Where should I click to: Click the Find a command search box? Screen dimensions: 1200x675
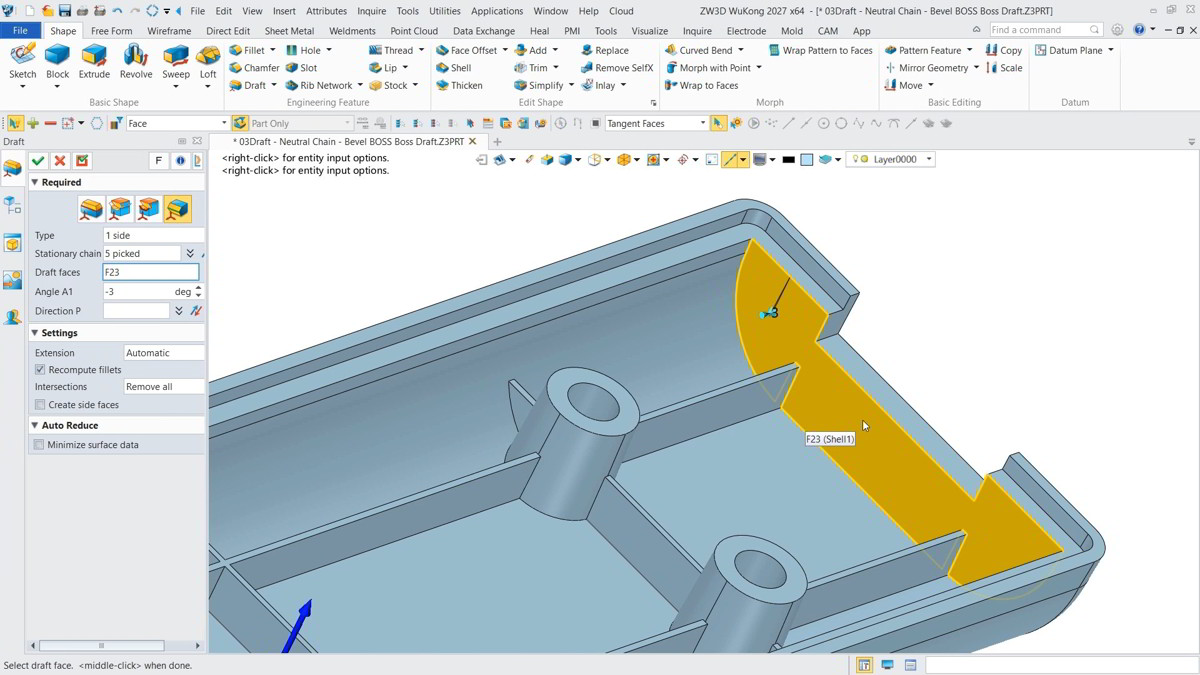pos(1044,30)
